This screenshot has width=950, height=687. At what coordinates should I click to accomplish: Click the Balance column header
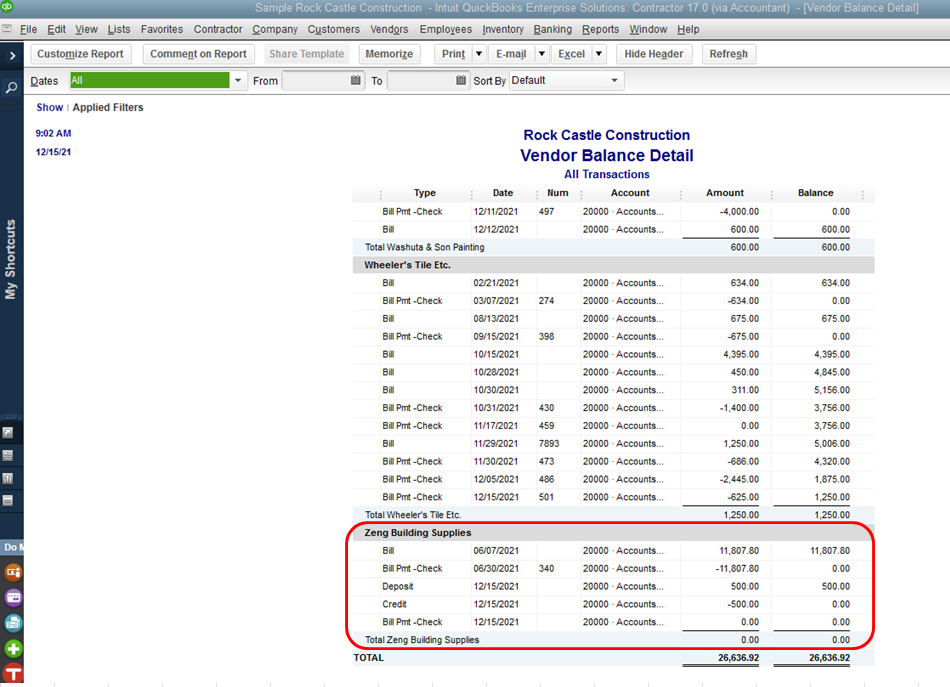(x=815, y=193)
